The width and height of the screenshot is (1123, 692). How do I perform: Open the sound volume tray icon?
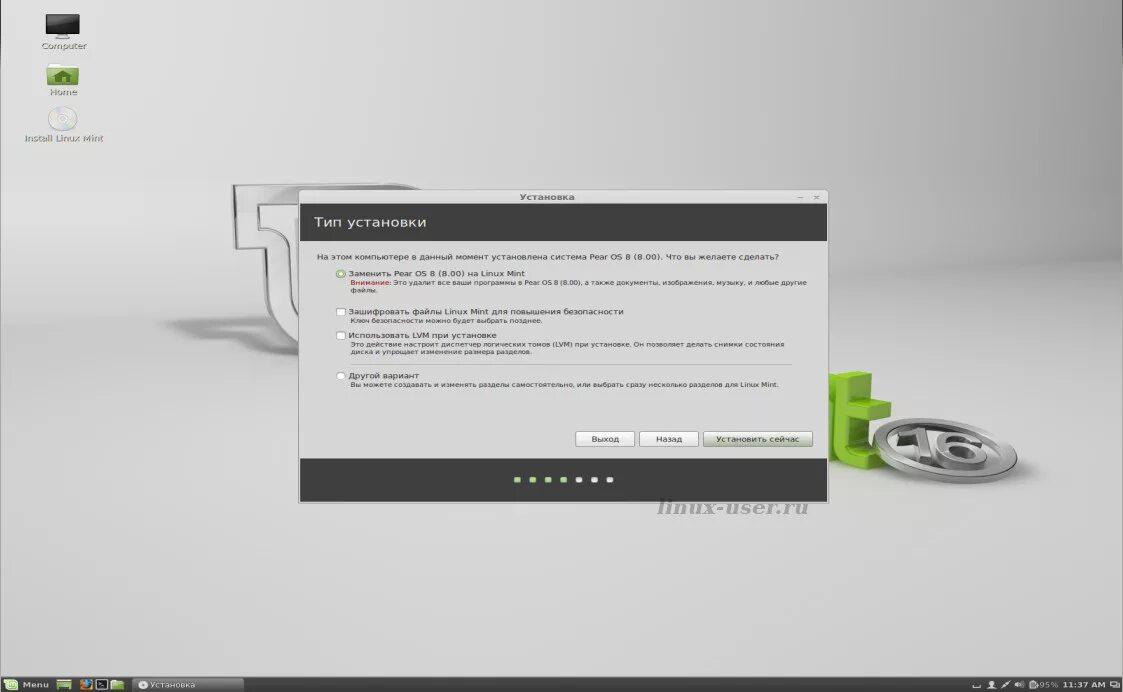[1019, 685]
